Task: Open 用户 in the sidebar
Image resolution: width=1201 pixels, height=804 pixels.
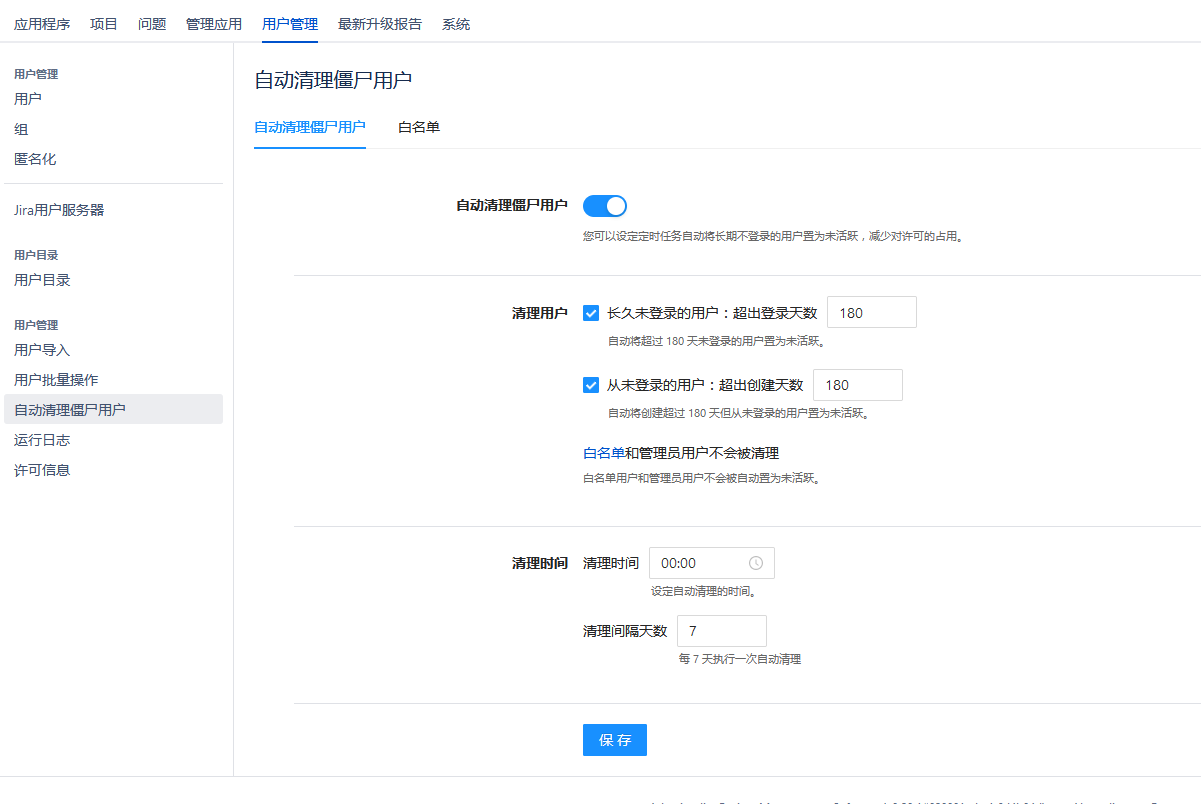Action: pos(28,99)
